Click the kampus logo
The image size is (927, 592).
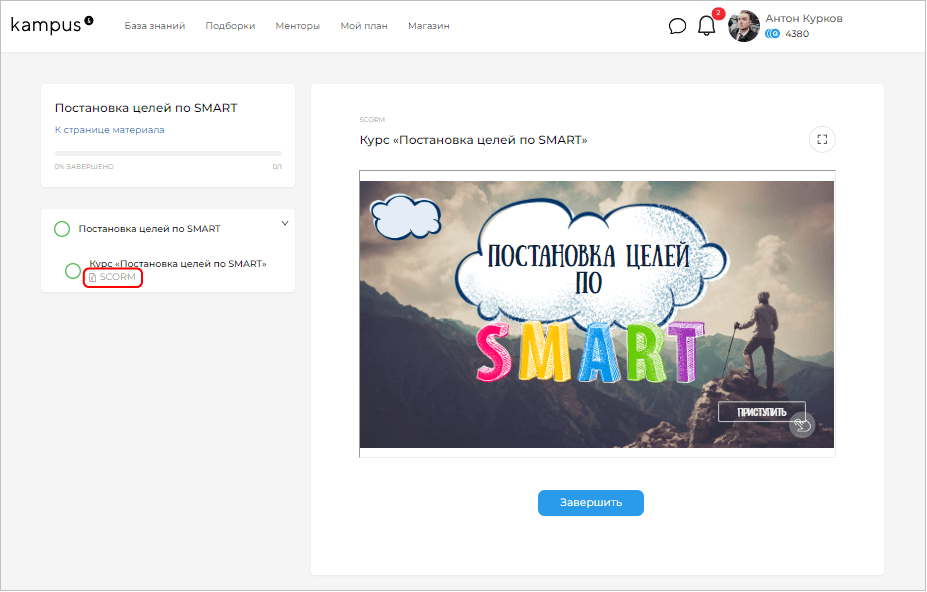tap(52, 24)
